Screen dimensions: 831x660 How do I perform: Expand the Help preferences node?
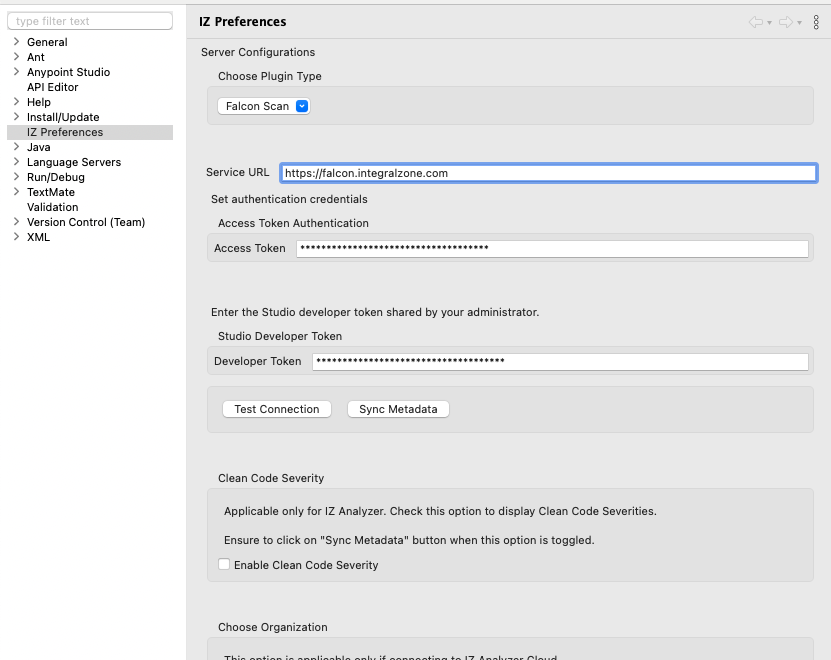tap(16, 101)
